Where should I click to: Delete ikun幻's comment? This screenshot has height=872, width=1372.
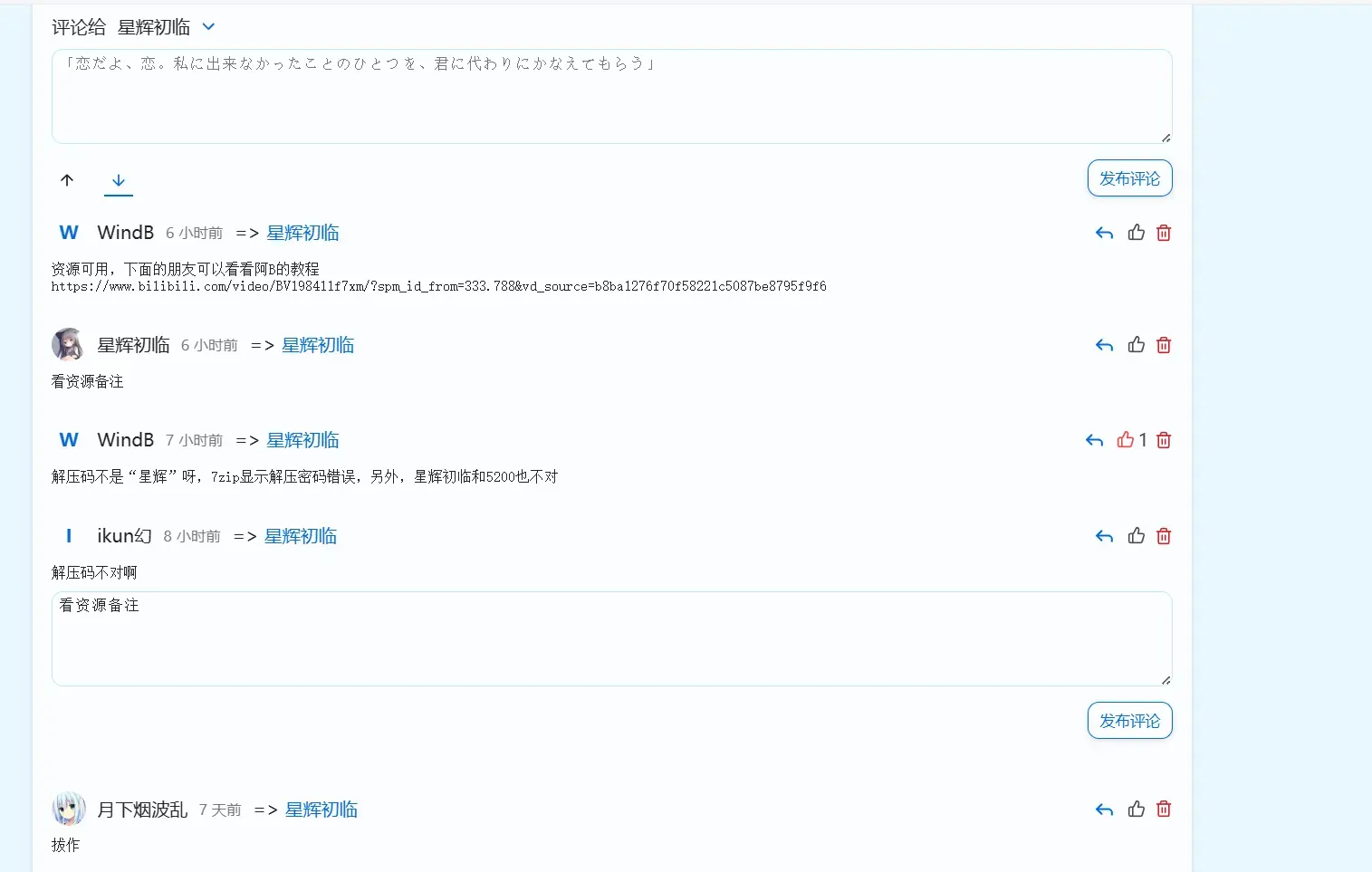point(1164,536)
